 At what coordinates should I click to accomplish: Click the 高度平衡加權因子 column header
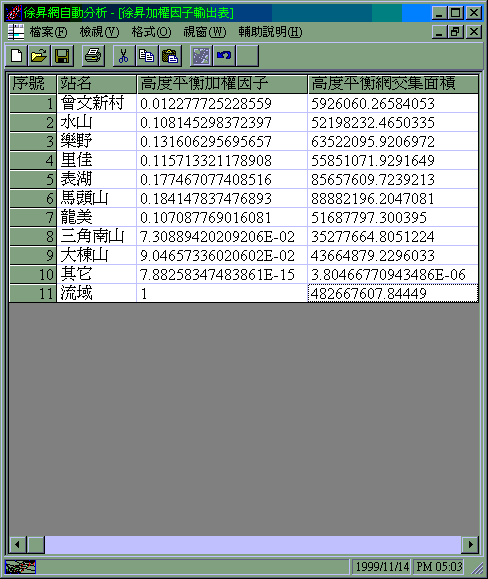point(222,84)
